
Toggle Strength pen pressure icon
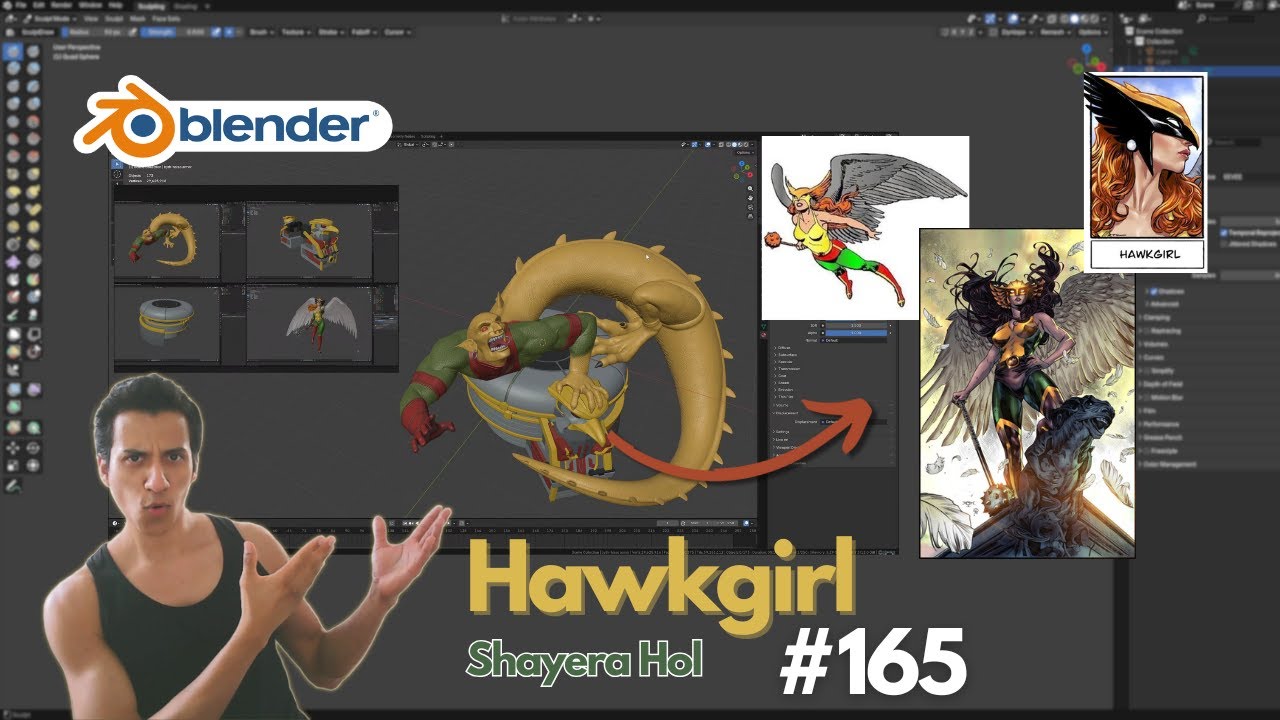216,32
